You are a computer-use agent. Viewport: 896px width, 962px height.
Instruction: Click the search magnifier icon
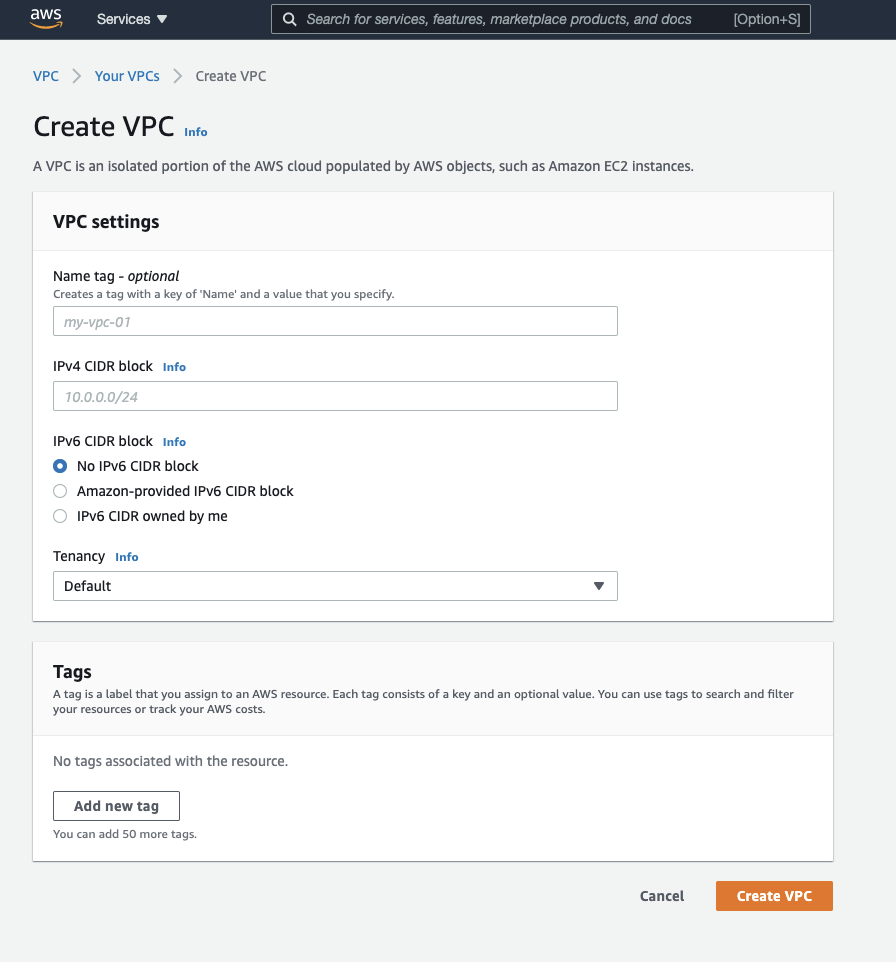tap(289, 19)
